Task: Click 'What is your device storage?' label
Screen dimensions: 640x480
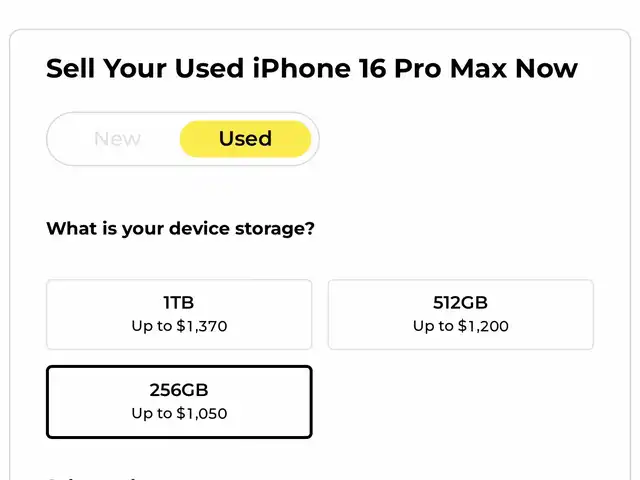Action: pos(180,228)
